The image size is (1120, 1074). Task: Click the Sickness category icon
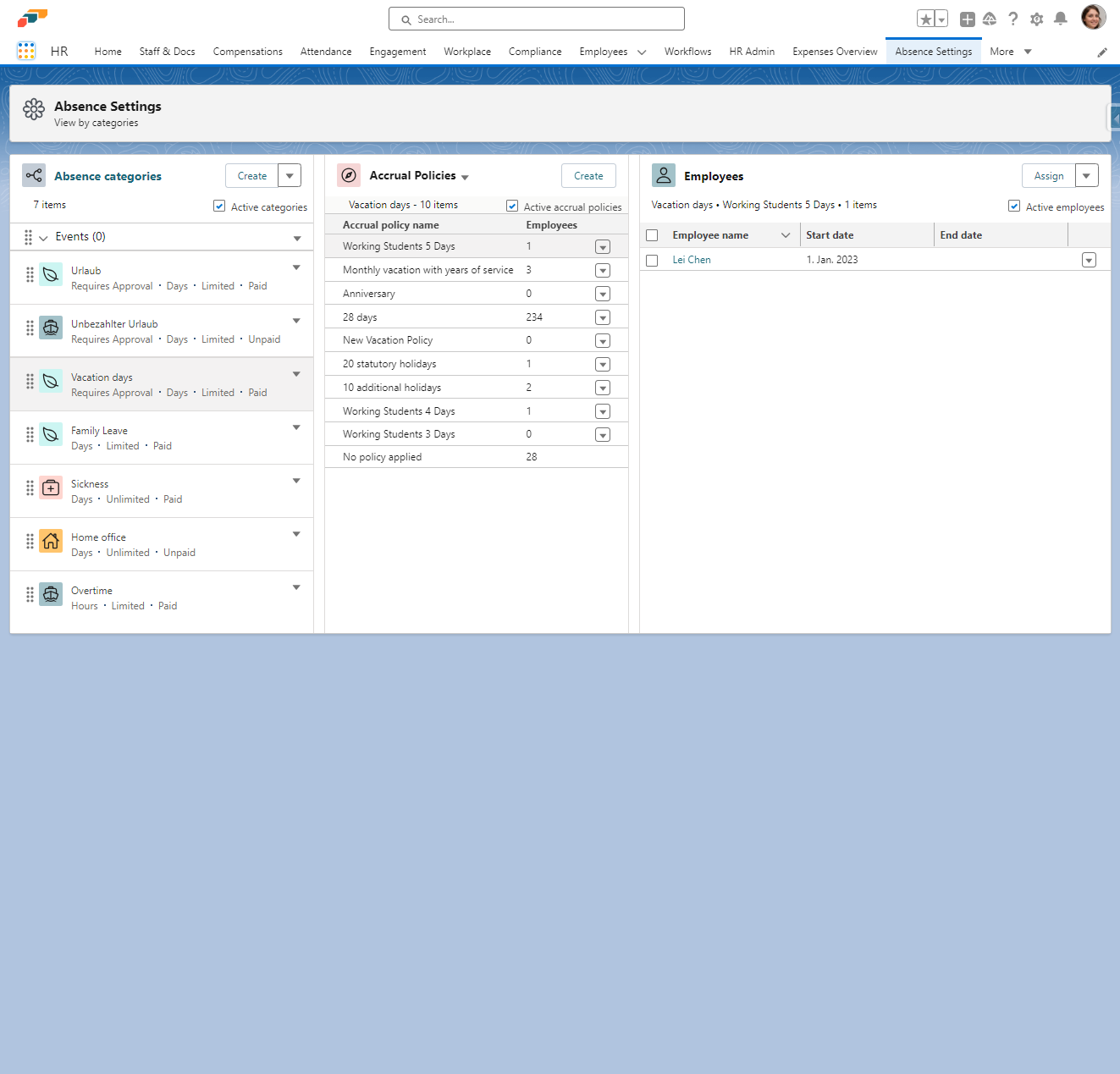pyautogui.click(x=51, y=487)
